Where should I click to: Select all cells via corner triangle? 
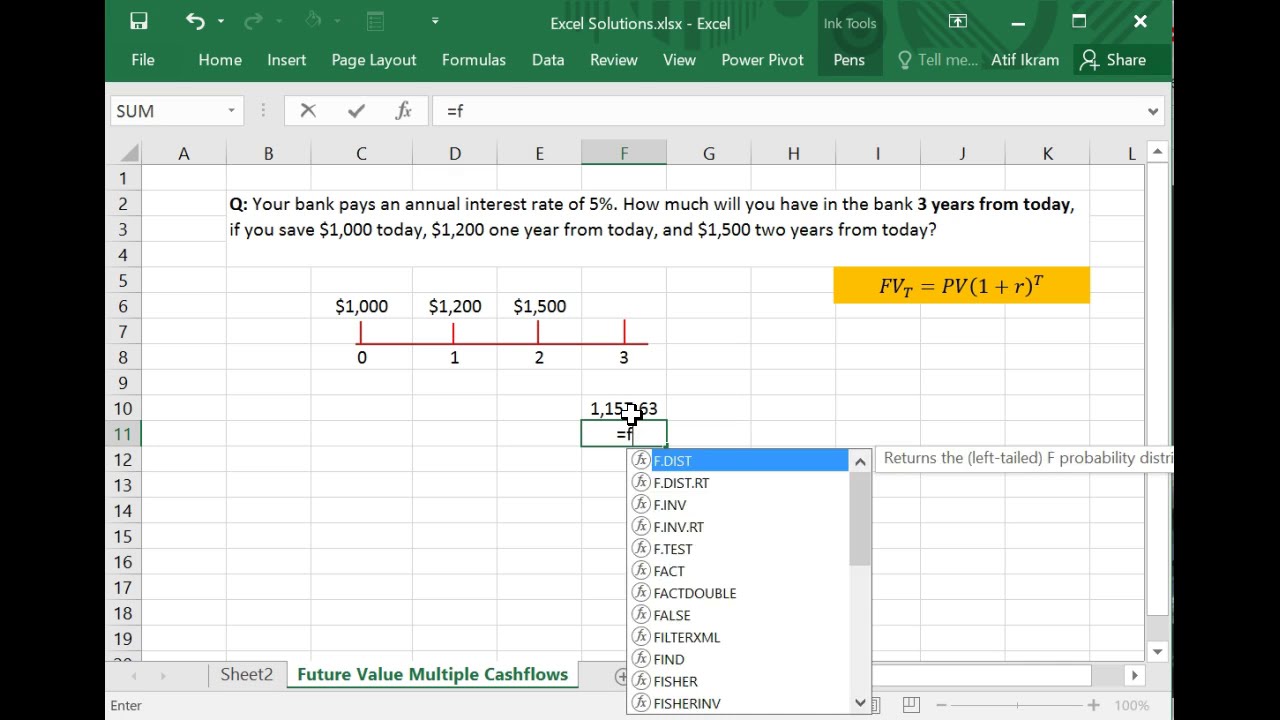pos(129,153)
